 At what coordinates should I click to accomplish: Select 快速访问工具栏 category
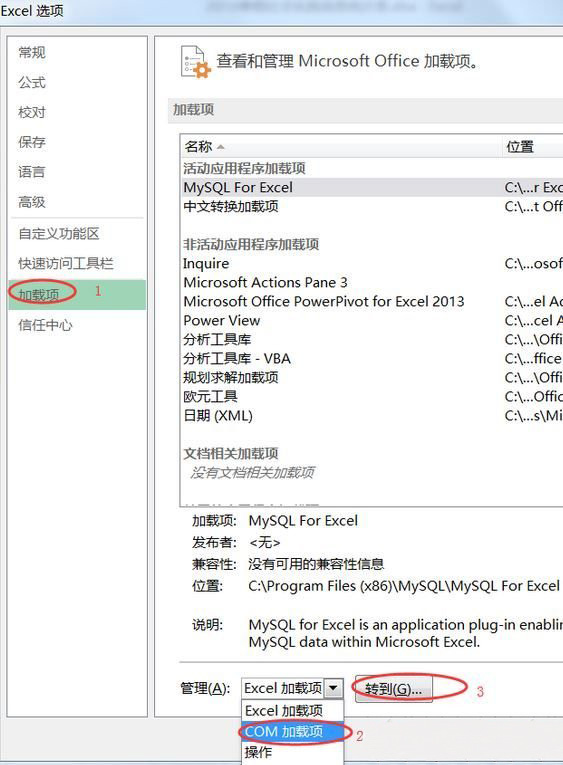tap(77, 263)
